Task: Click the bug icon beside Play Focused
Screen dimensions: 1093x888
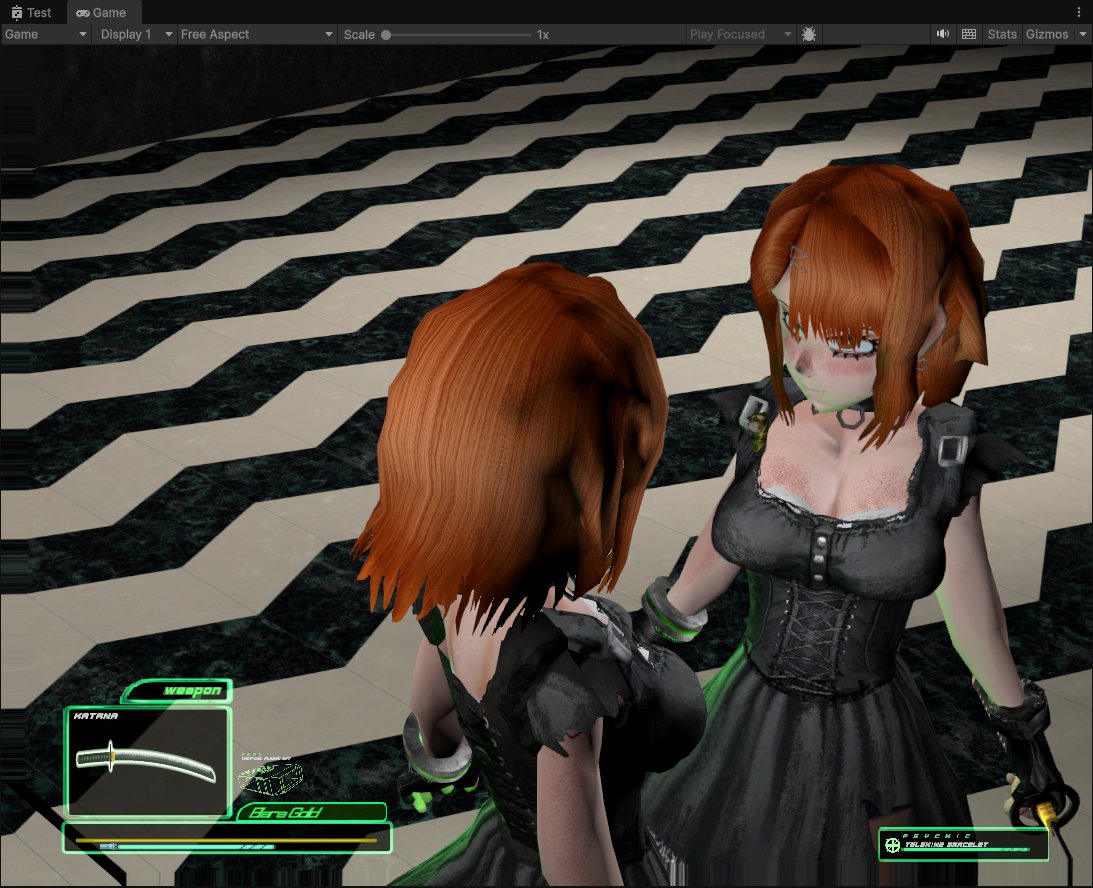Action: pos(808,34)
